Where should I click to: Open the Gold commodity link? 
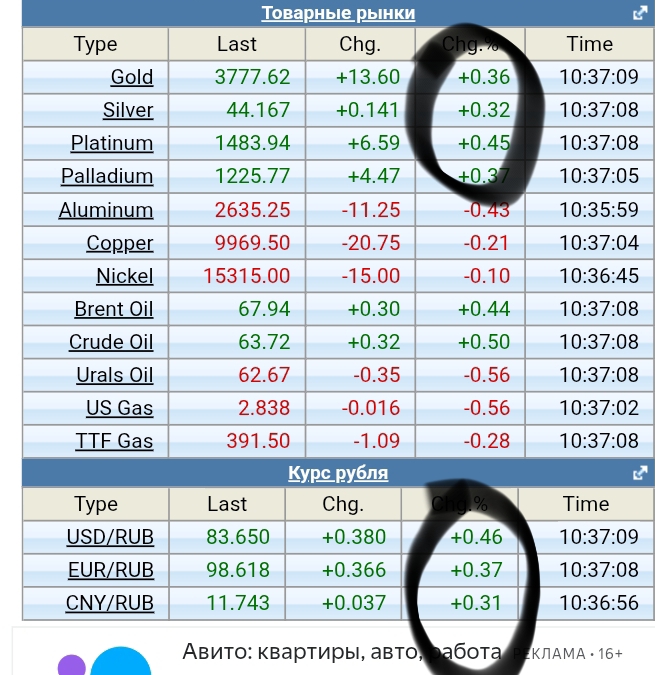pos(132,77)
